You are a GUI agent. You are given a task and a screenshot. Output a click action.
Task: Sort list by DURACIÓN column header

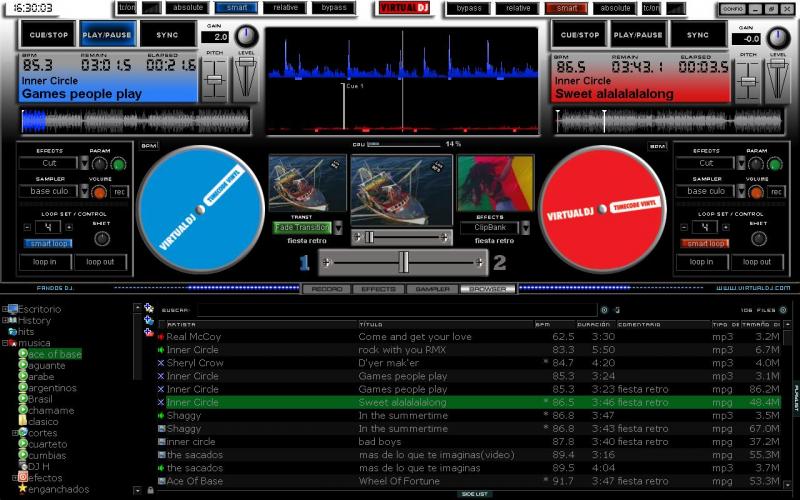[x=595, y=324]
